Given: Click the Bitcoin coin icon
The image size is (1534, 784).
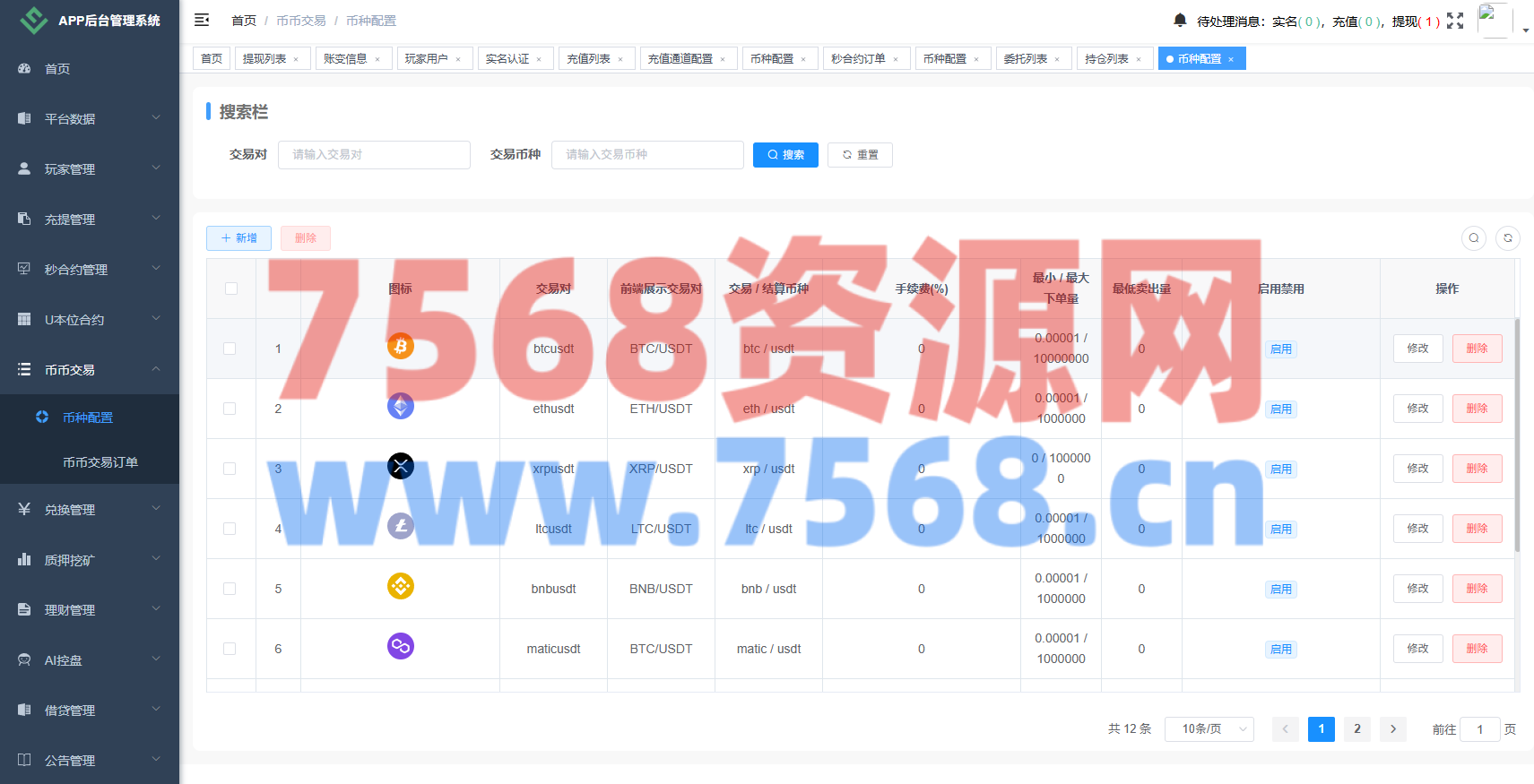Looking at the screenshot, I should pyautogui.click(x=401, y=346).
